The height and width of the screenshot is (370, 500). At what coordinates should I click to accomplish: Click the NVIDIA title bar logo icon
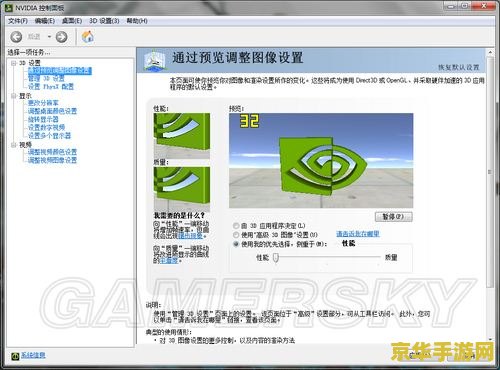pyautogui.click(x=9, y=7)
